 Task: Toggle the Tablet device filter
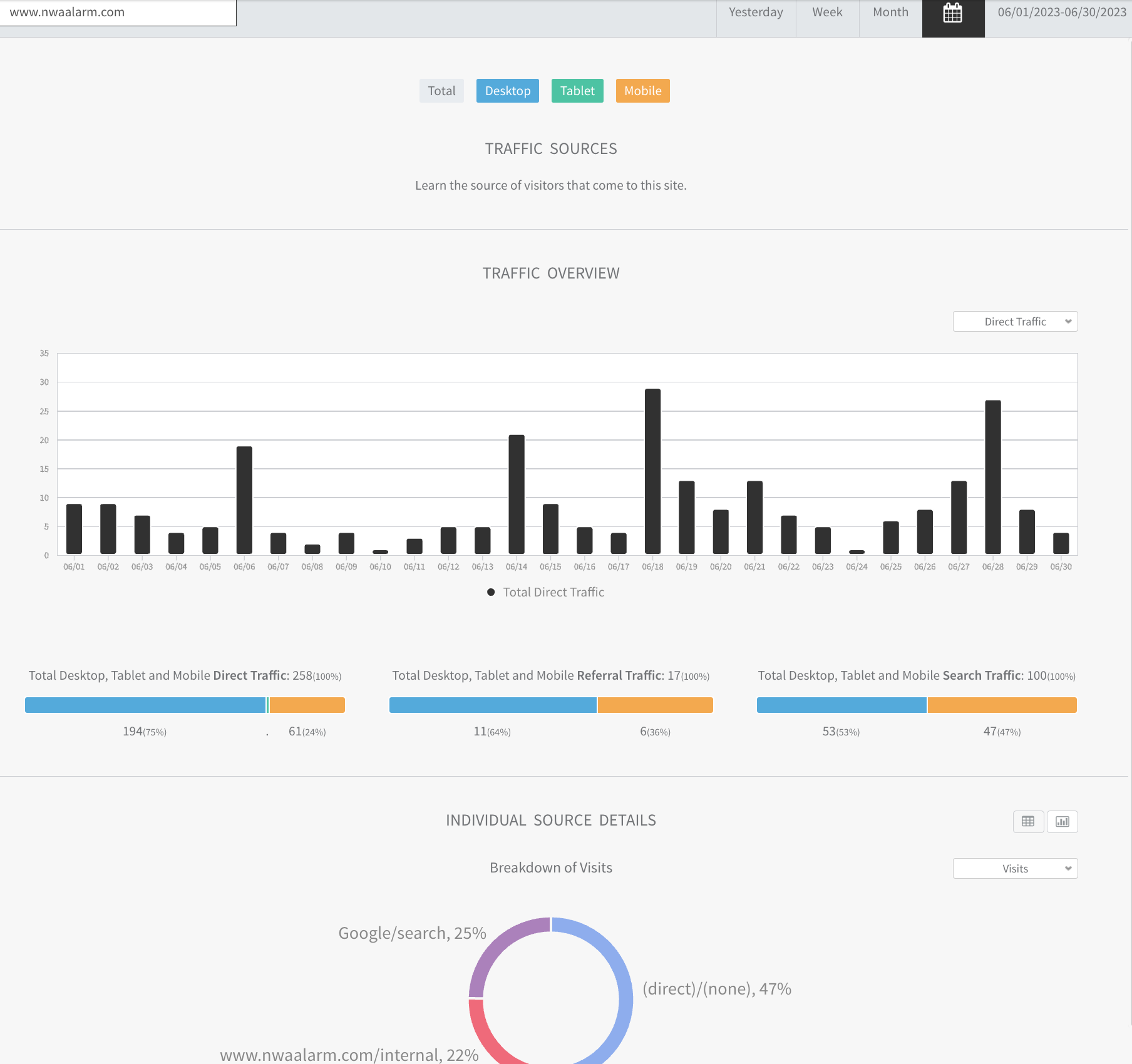(x=577, y=91)
